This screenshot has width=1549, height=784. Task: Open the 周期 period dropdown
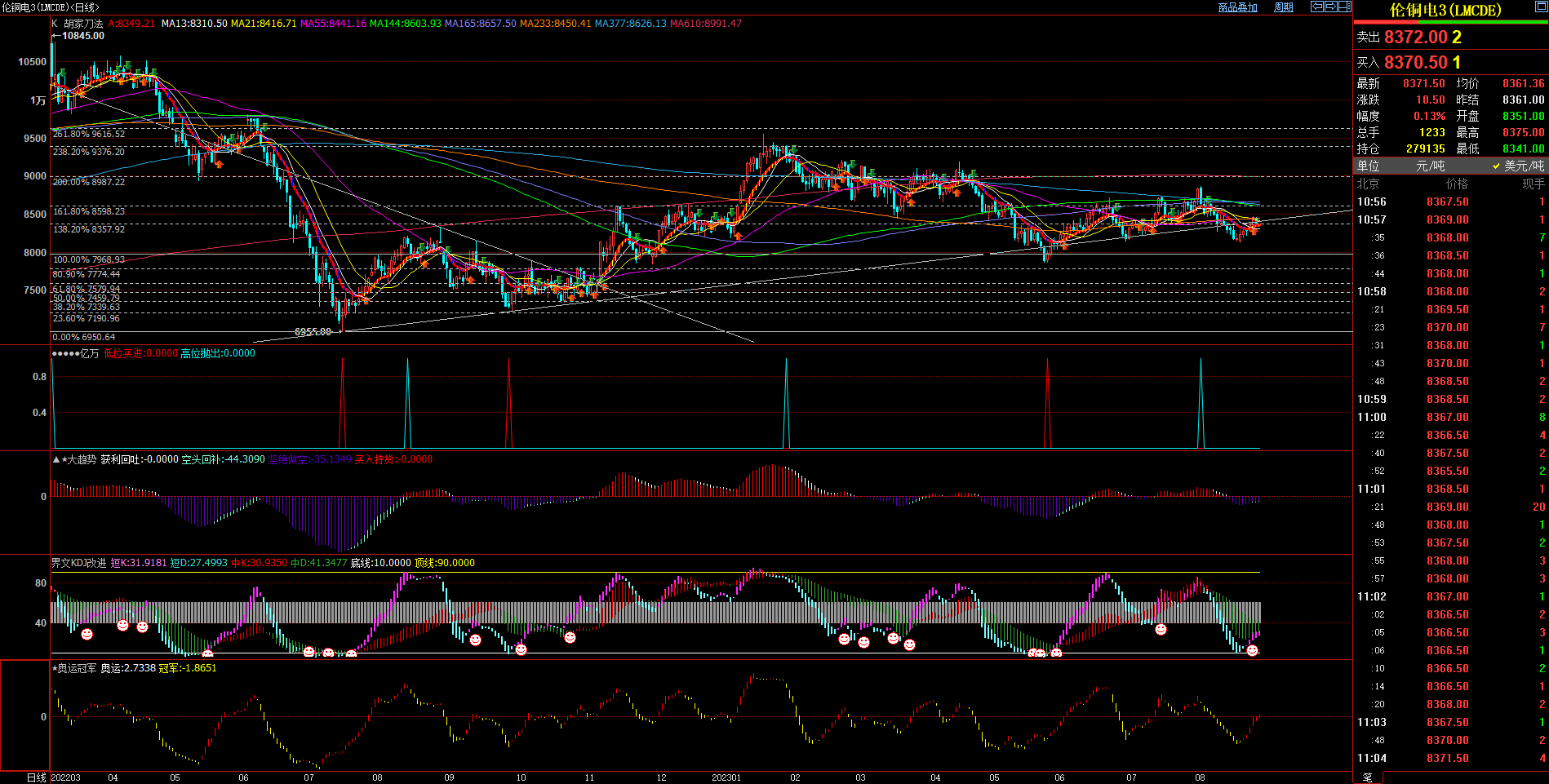pyautogui.click(x=1284, y=7)
